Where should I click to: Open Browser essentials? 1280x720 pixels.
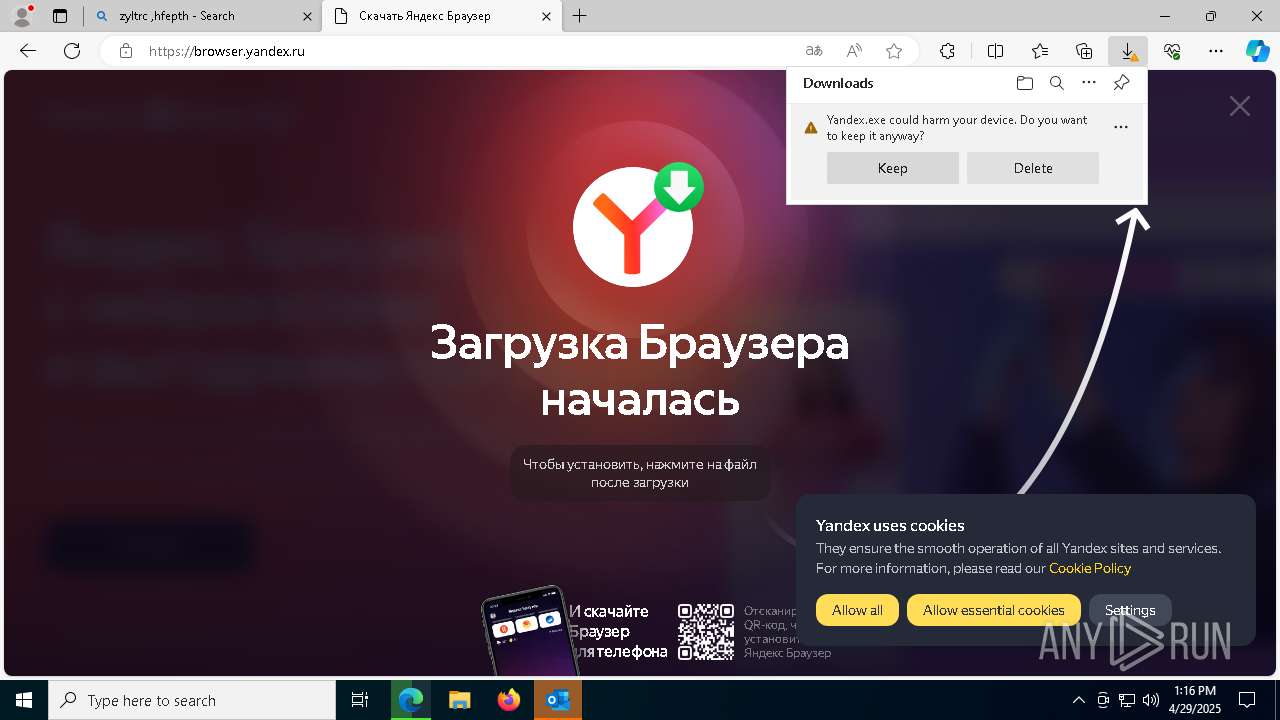click(x=1172, y=51)
